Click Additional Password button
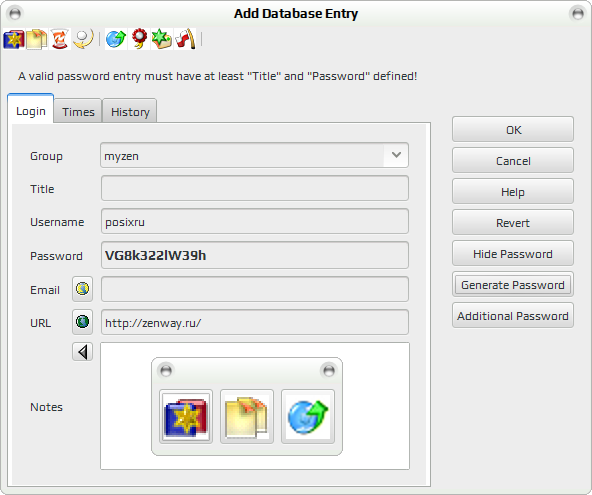 [x=513, y=315]
